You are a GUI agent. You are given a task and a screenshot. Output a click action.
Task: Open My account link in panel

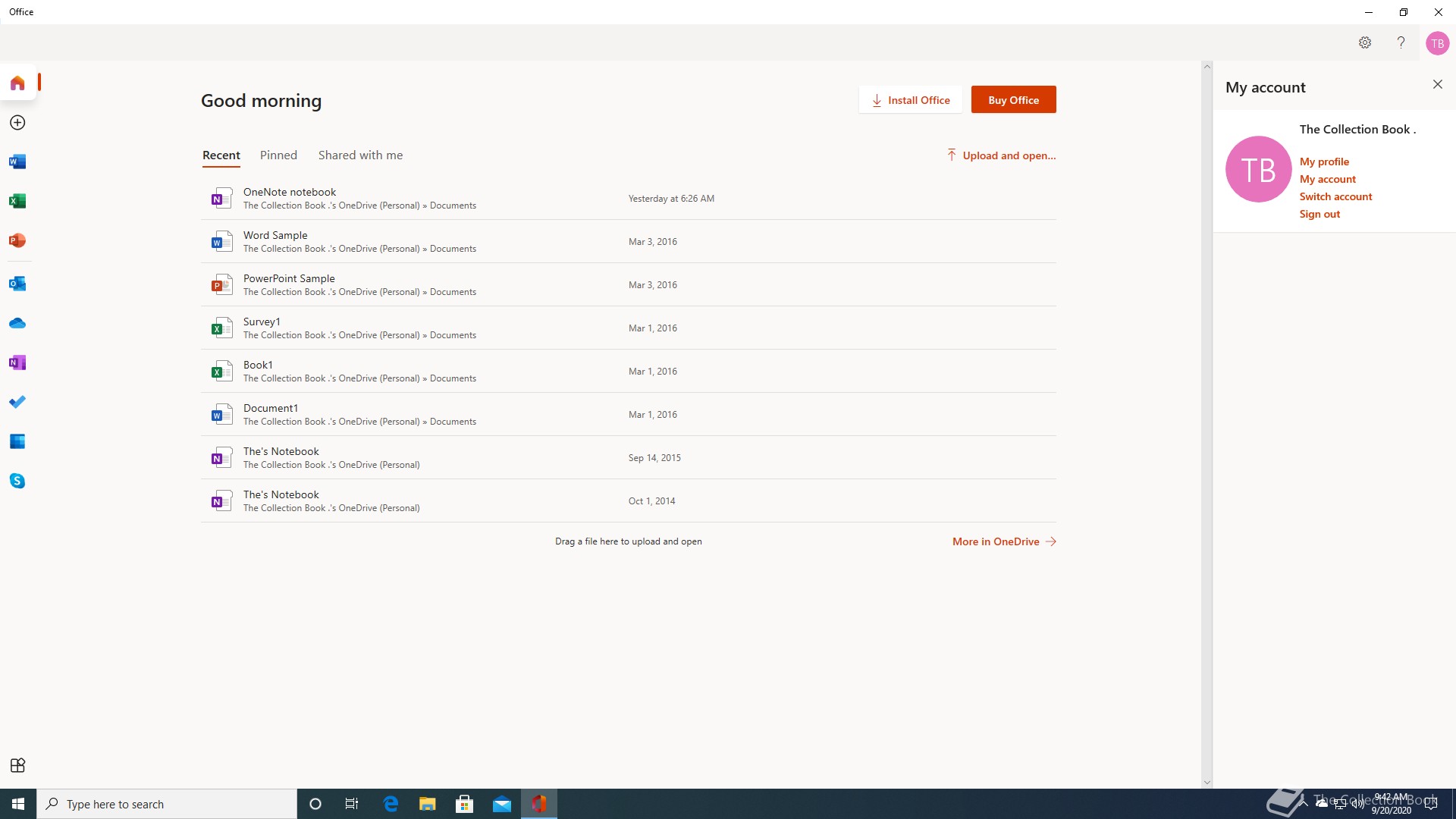pyautogui.click(x=1327, y=179)
